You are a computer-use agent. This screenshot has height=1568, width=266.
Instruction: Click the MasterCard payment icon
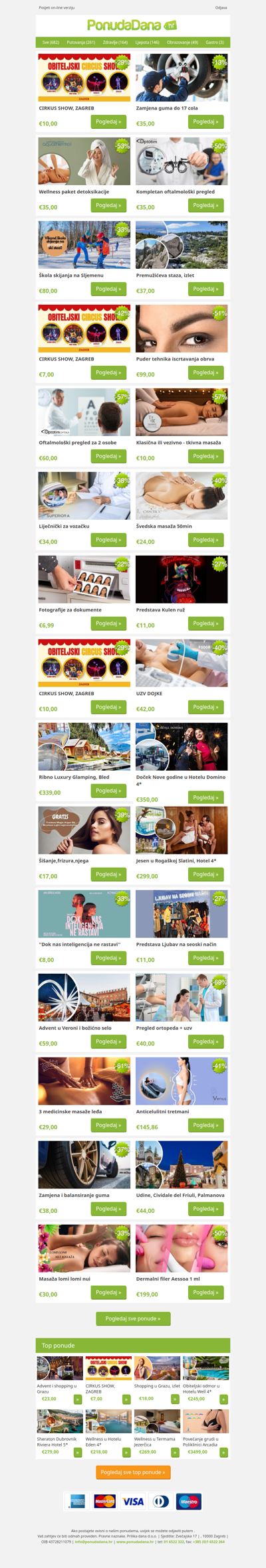tap(105, 1501)
